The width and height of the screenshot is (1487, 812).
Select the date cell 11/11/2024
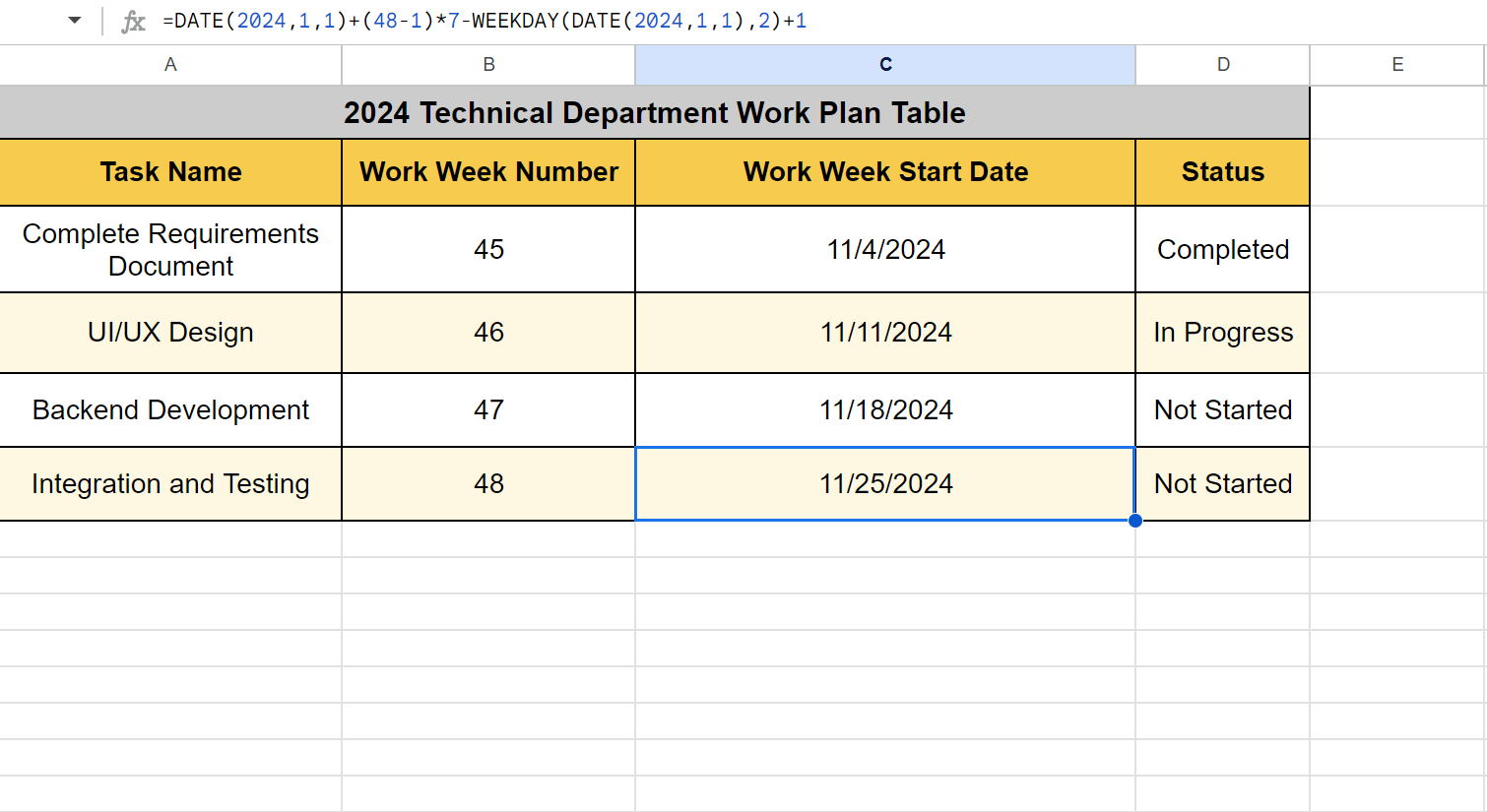885,333
